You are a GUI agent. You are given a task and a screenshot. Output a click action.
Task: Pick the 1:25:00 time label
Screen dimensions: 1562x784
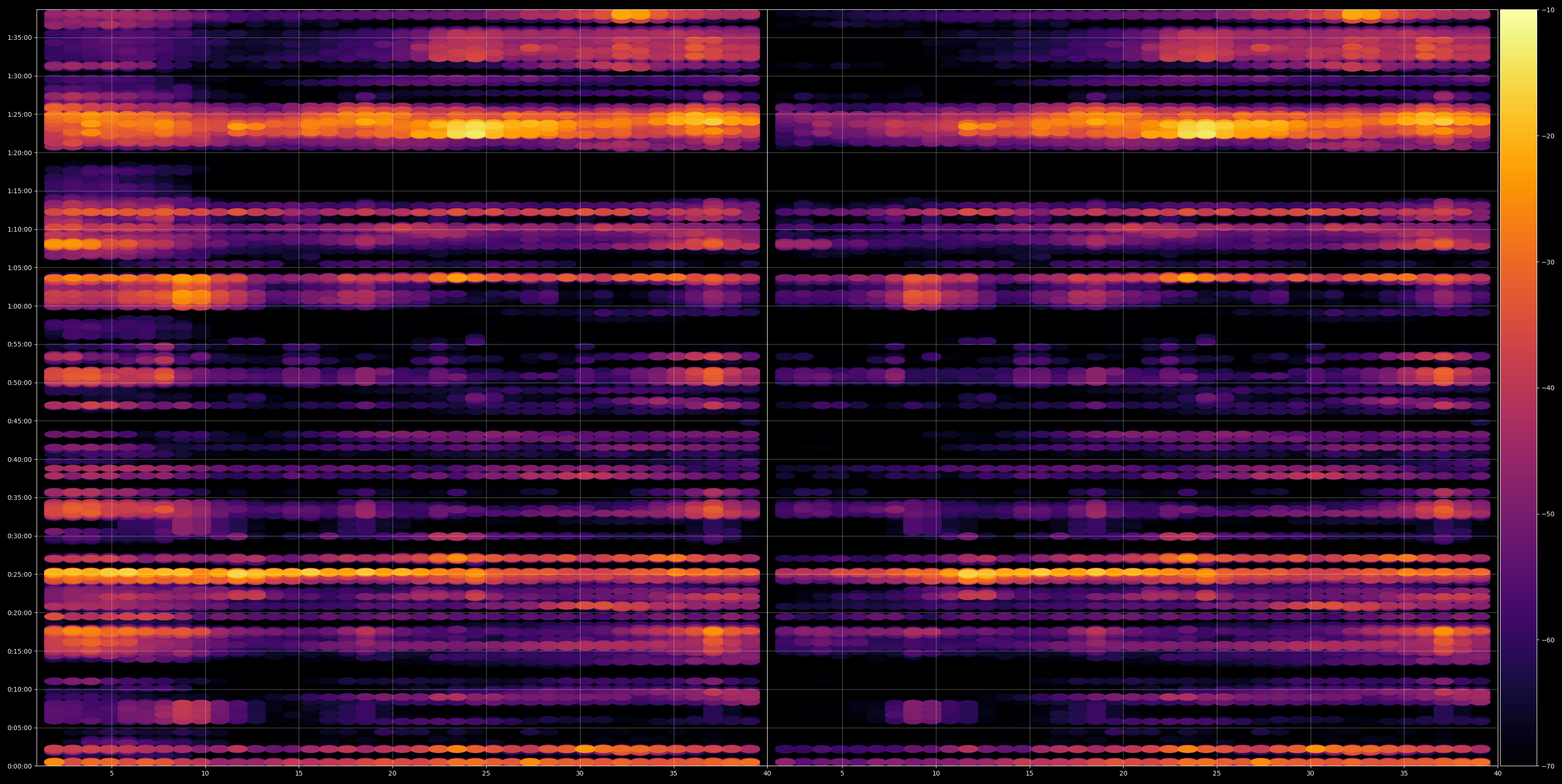pyautogui.click(x=19, y=114)
